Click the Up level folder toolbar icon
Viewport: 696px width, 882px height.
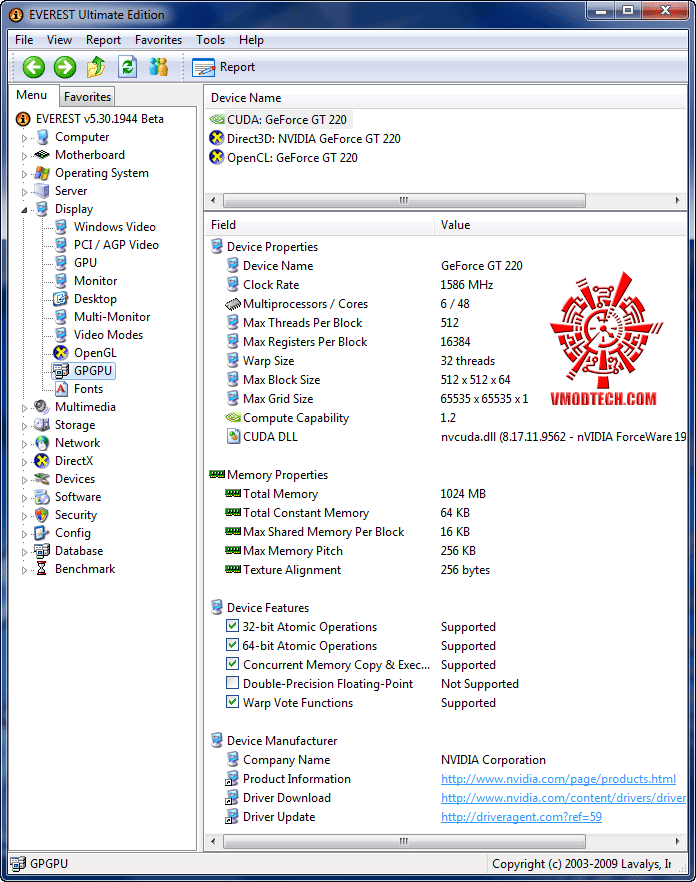[x=96, y=67]
